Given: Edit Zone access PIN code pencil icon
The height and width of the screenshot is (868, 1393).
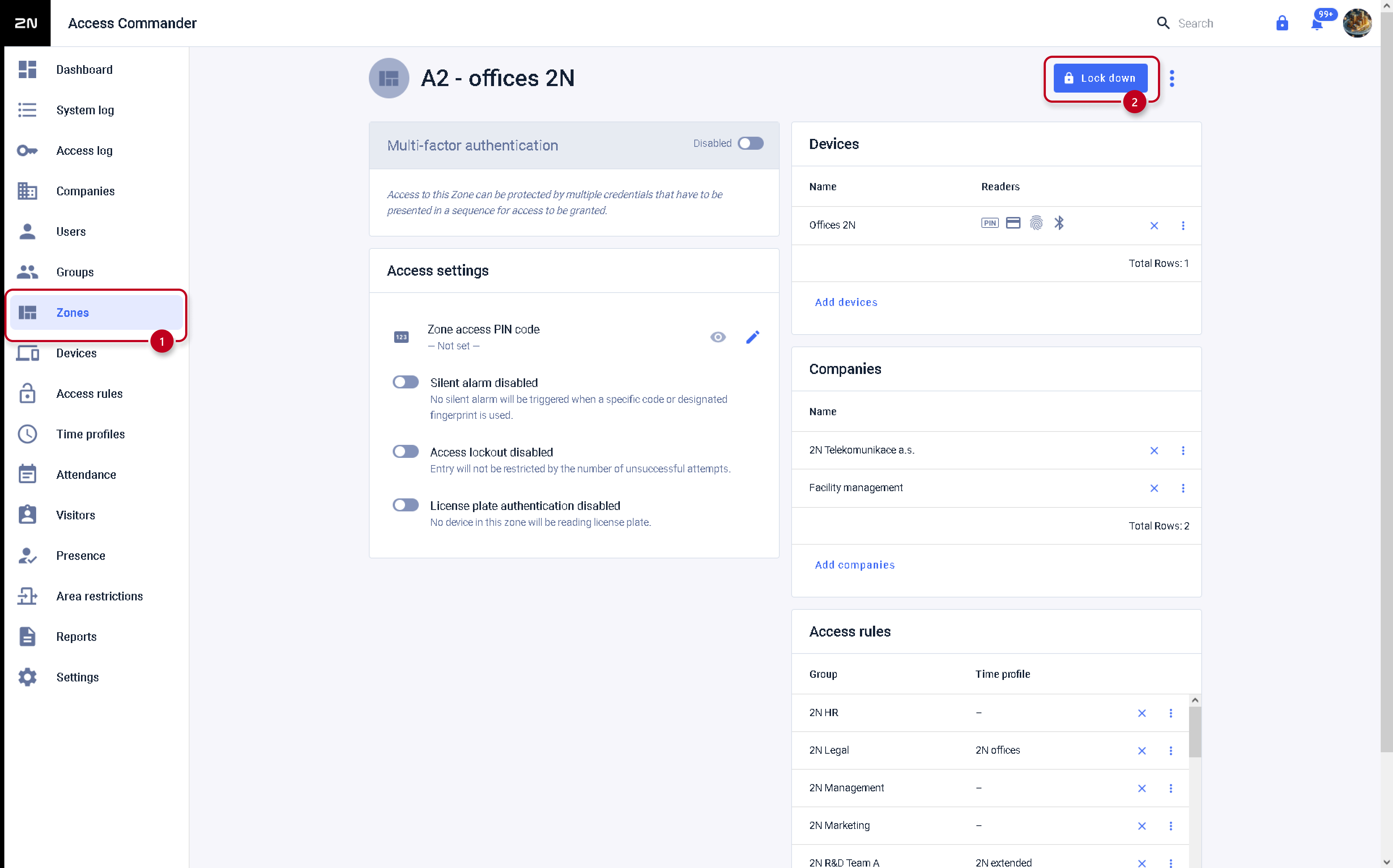Looking at the screenshot, I should tap(753, 337).
